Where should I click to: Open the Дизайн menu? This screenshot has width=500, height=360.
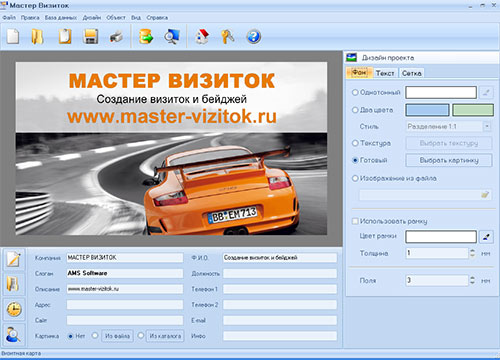pos(92,17)
